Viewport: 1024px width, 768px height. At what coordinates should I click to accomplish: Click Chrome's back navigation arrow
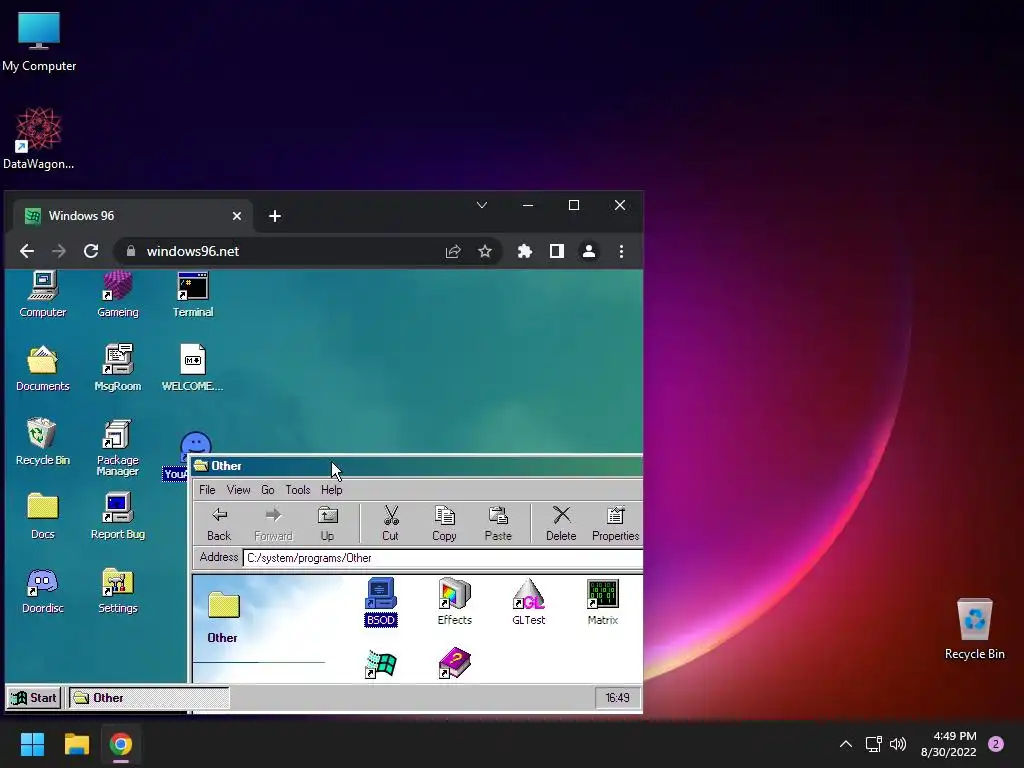click(x=27, y=251)
